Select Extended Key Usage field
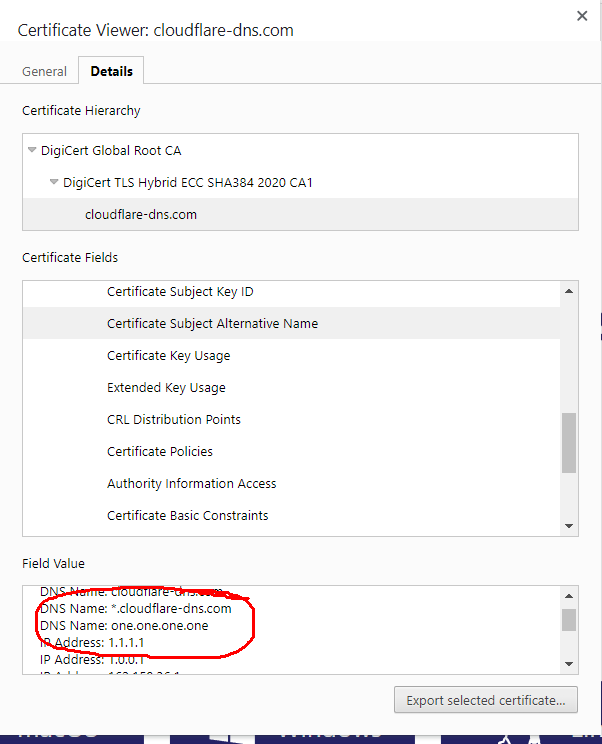 click(x=291, y=387)
